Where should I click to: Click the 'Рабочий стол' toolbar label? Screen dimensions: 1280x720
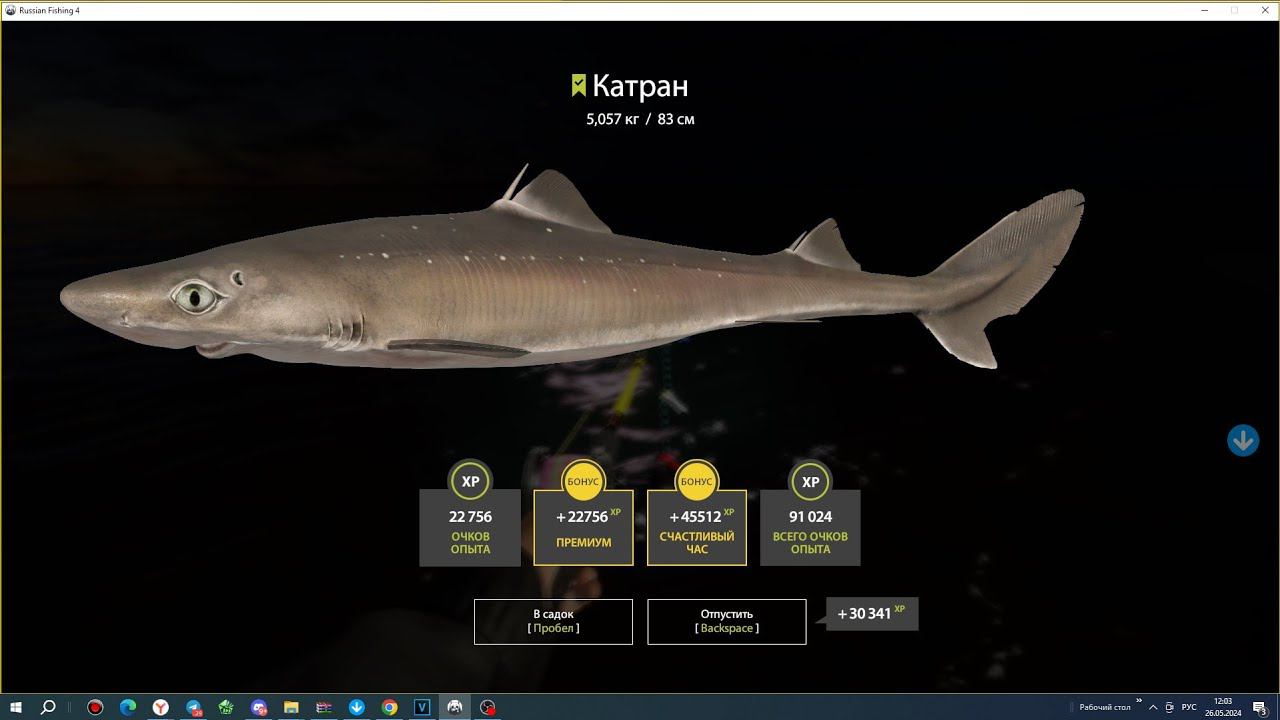coord(1105,707)
